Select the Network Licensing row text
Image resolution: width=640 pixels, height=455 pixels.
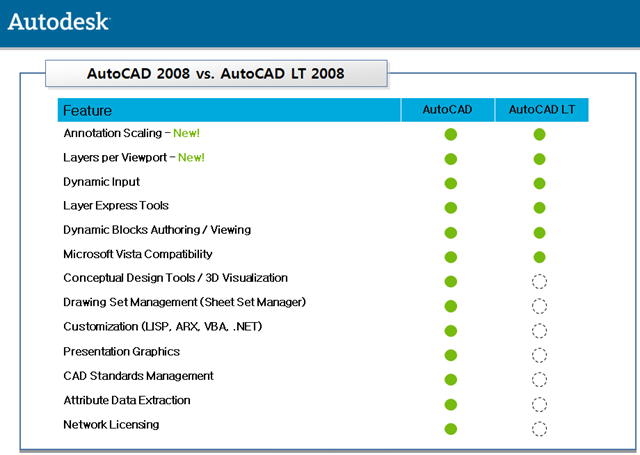pyautogui.click(x=111, y=425)
